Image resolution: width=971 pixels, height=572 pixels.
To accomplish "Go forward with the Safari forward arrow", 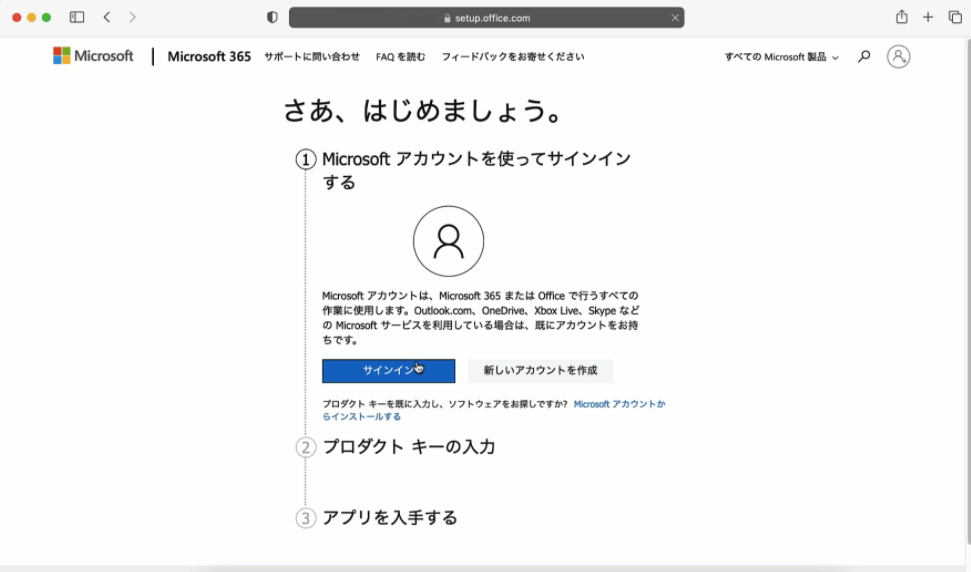I will [x=132, y=17].
